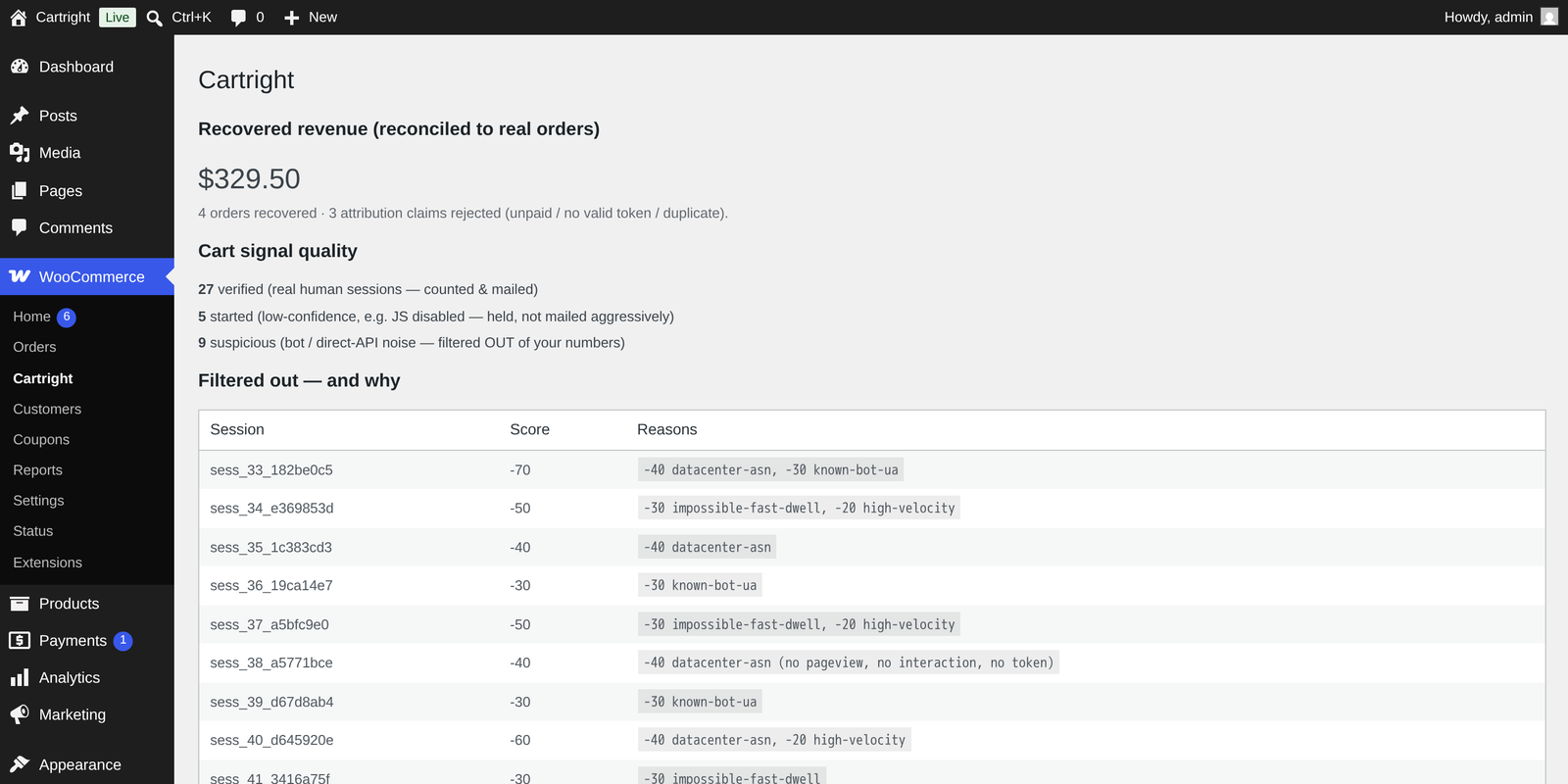Image resolution: width=1568 pixels, height=784 pixels.
Task: Click the Reasons column header
Action: click(666, 429)
